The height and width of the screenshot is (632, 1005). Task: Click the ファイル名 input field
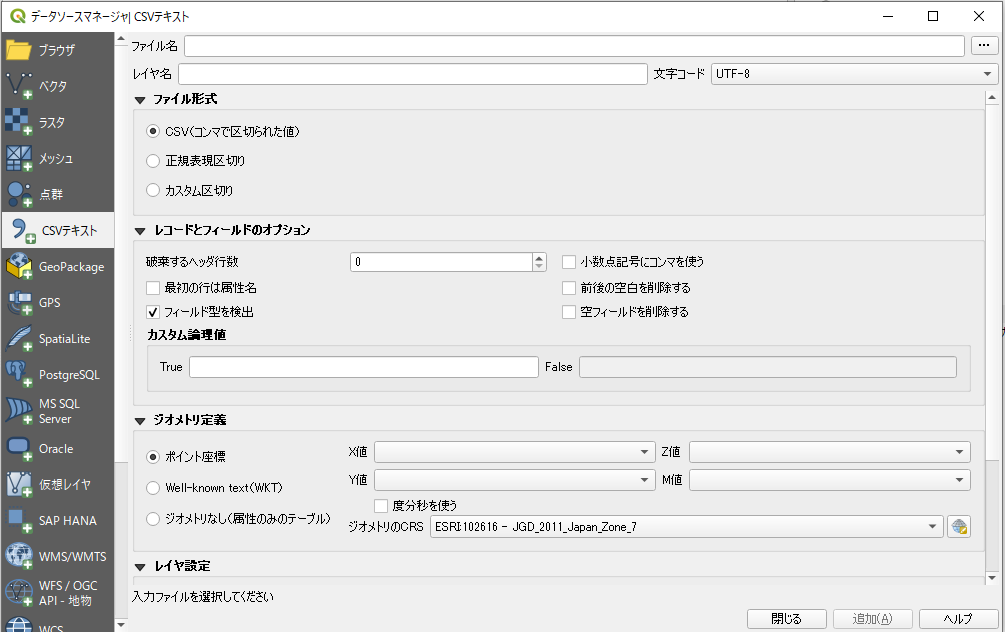(574, 47)
